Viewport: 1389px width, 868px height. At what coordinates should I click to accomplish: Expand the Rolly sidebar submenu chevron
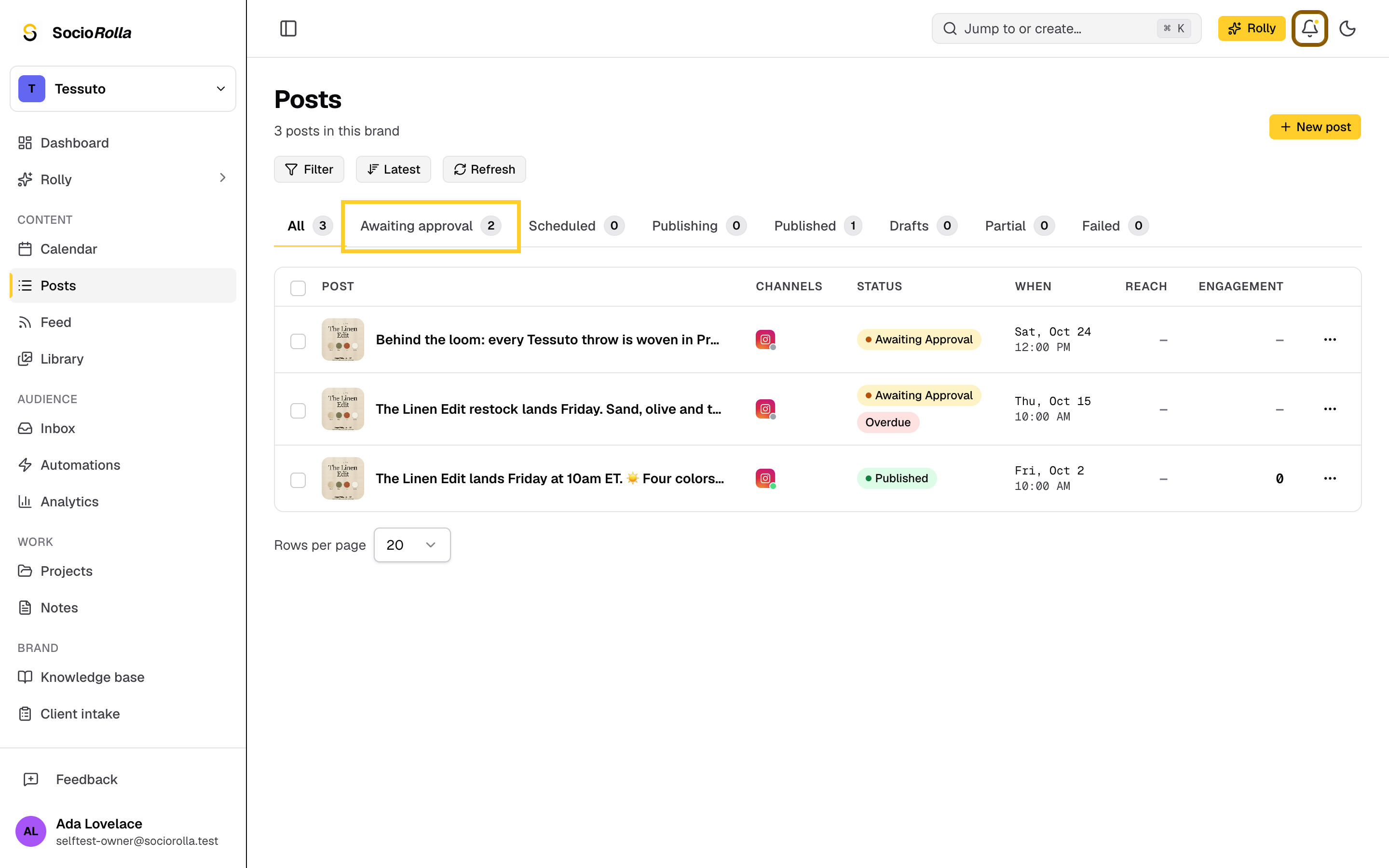[223, 178]
